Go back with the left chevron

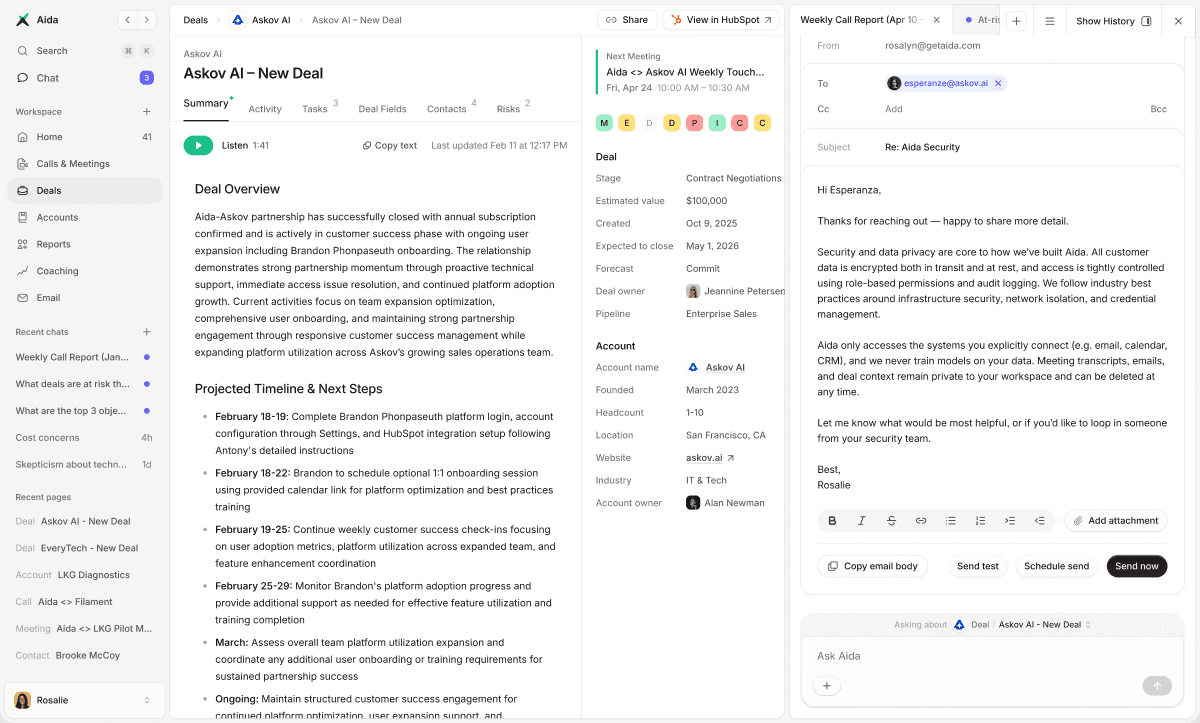128,20
